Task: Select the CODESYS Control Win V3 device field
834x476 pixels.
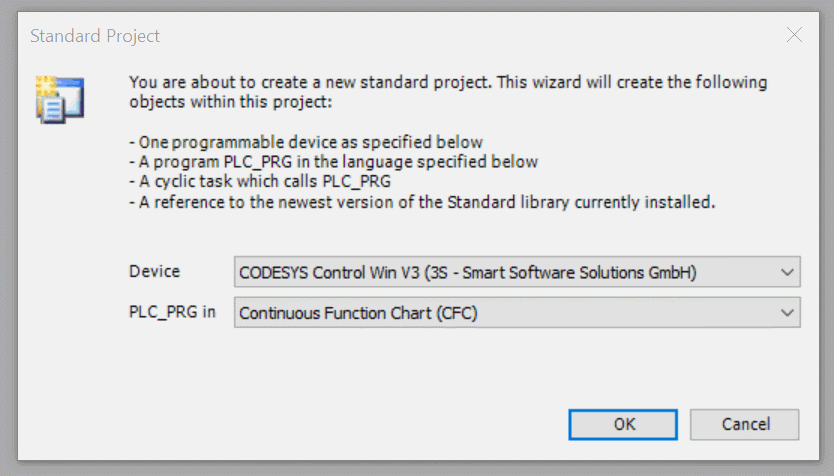Action: pyautogui.click(x=517, y=272)
